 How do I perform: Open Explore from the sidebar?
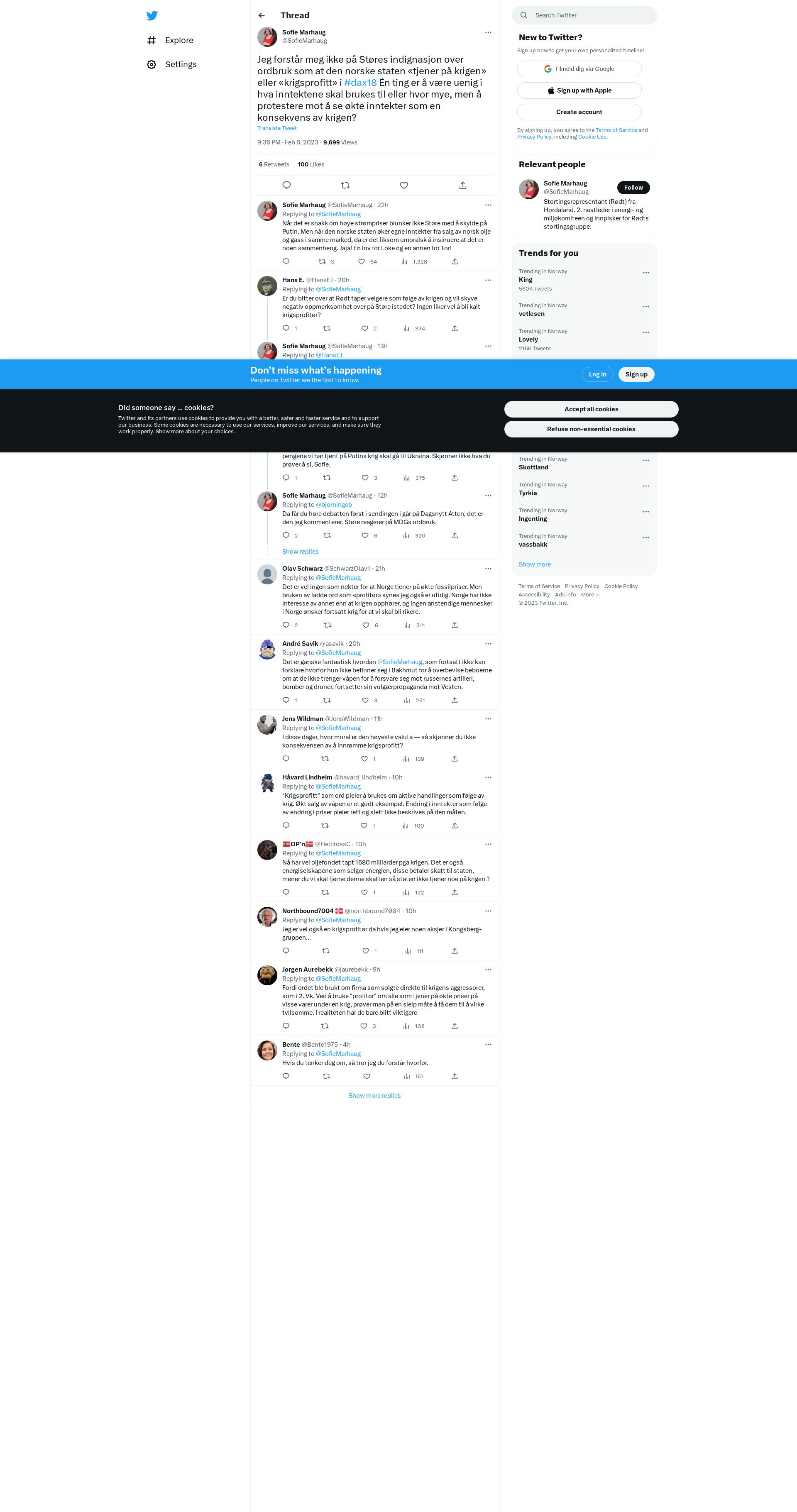pyautogui.click(x=170, y=41)
